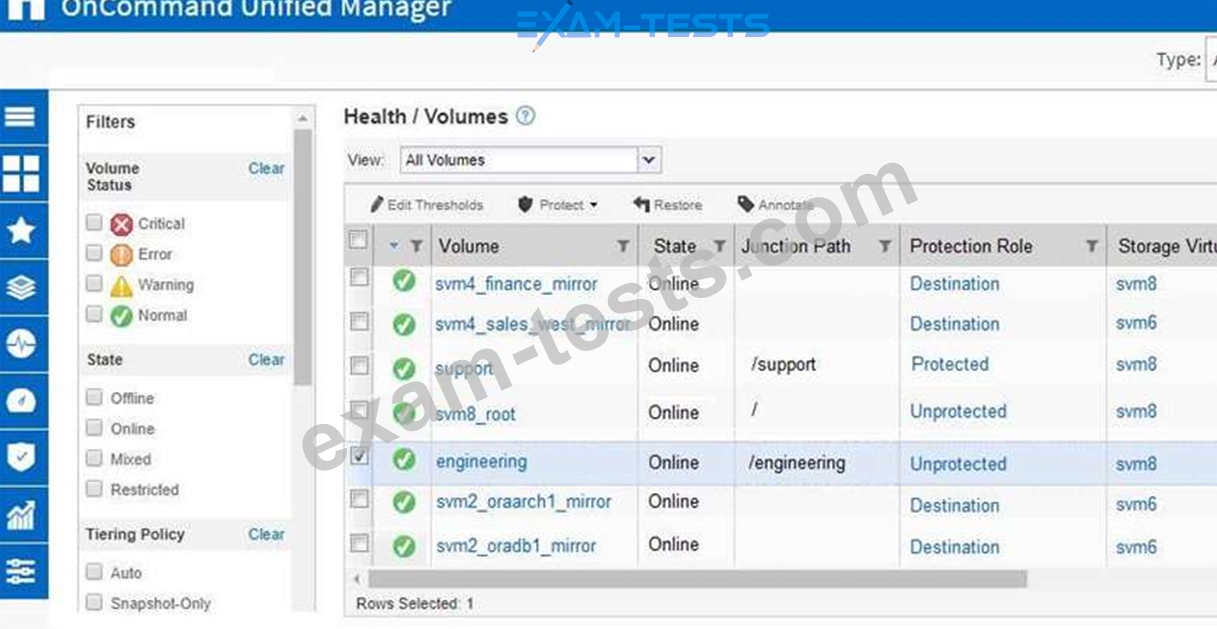Check the svm4_sales_west_mirror row checkbox
This screenshot has width=1217, height=629.
click(x=359, y=322)
